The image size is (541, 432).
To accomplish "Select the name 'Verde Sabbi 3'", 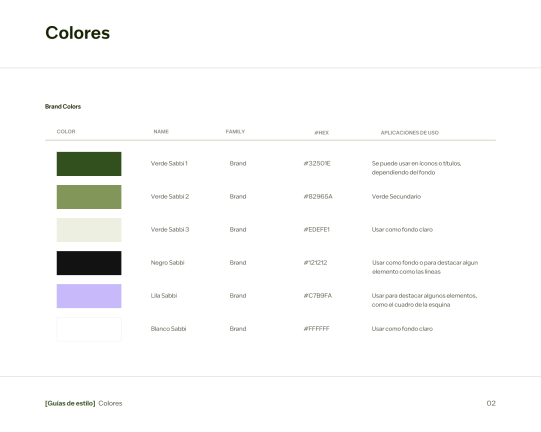I will tap(170, 229).
